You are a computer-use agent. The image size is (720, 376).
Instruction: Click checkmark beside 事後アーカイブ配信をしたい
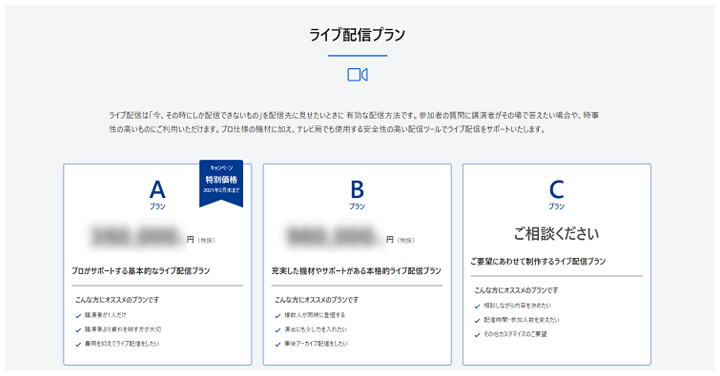click(x=278, y=344)
